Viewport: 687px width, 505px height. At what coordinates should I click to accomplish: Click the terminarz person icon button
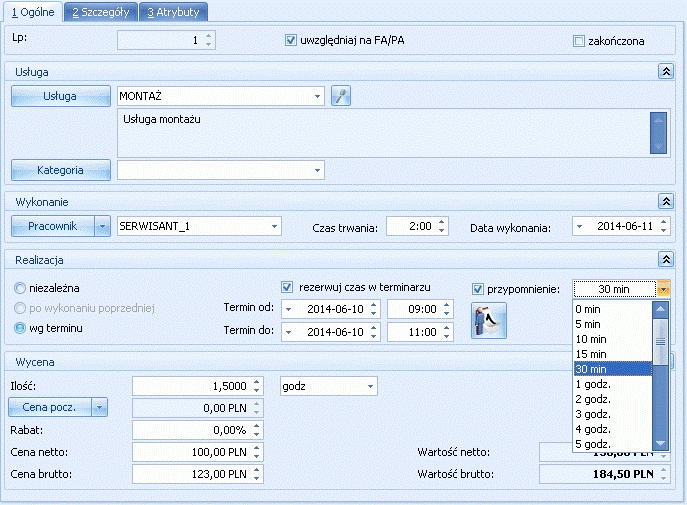click(x=489, y=321)
